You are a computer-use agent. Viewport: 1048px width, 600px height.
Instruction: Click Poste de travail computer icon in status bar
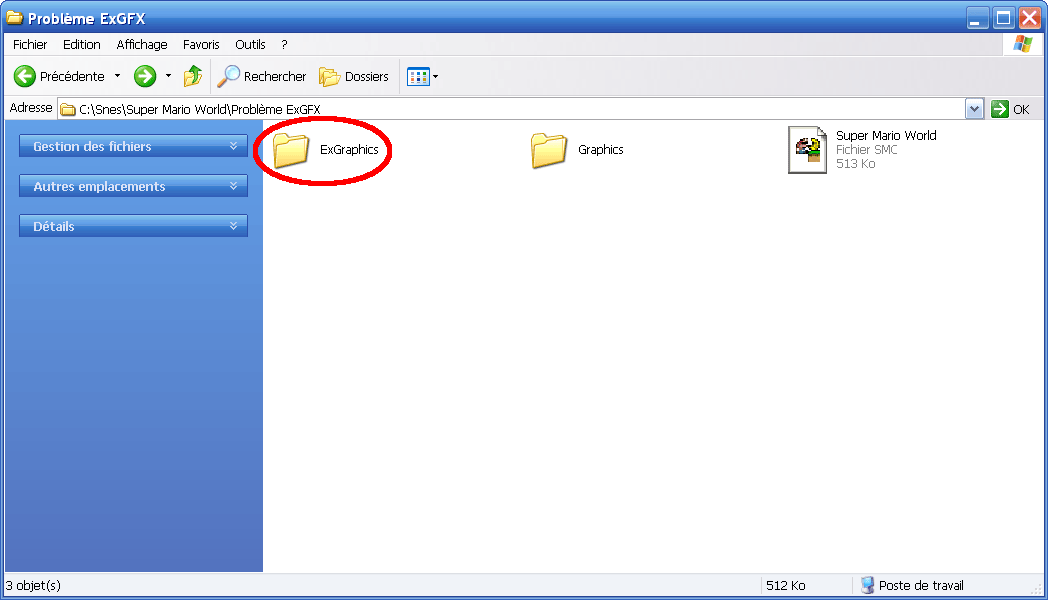(867, 585)
